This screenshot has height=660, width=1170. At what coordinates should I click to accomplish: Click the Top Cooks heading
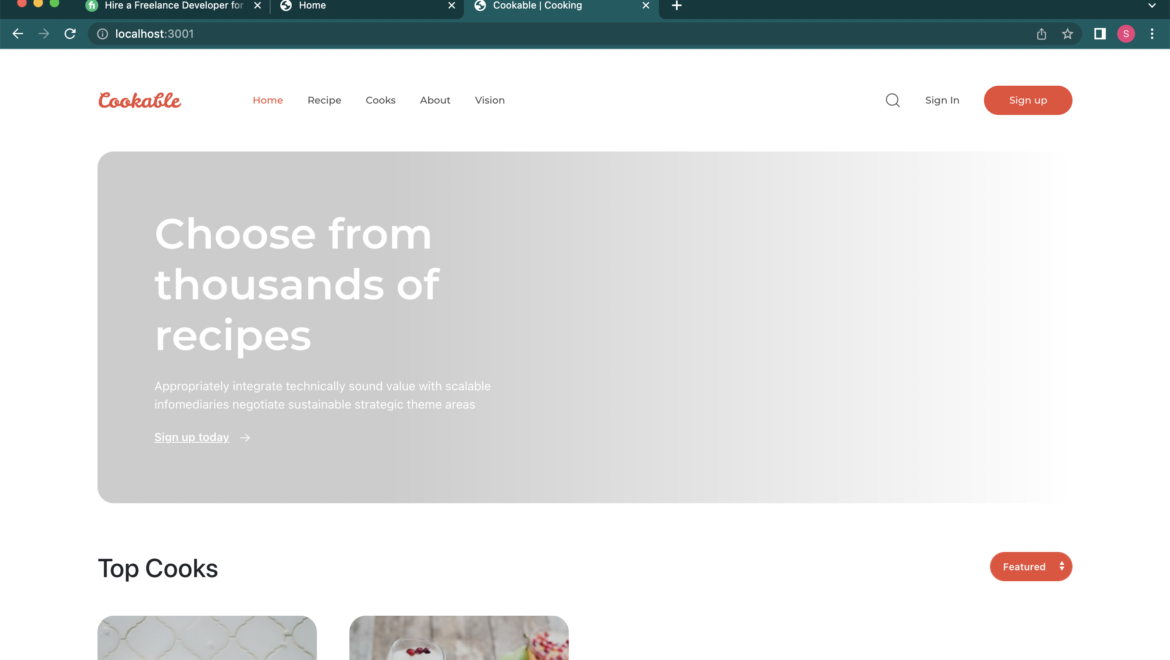tap(157, 568)
